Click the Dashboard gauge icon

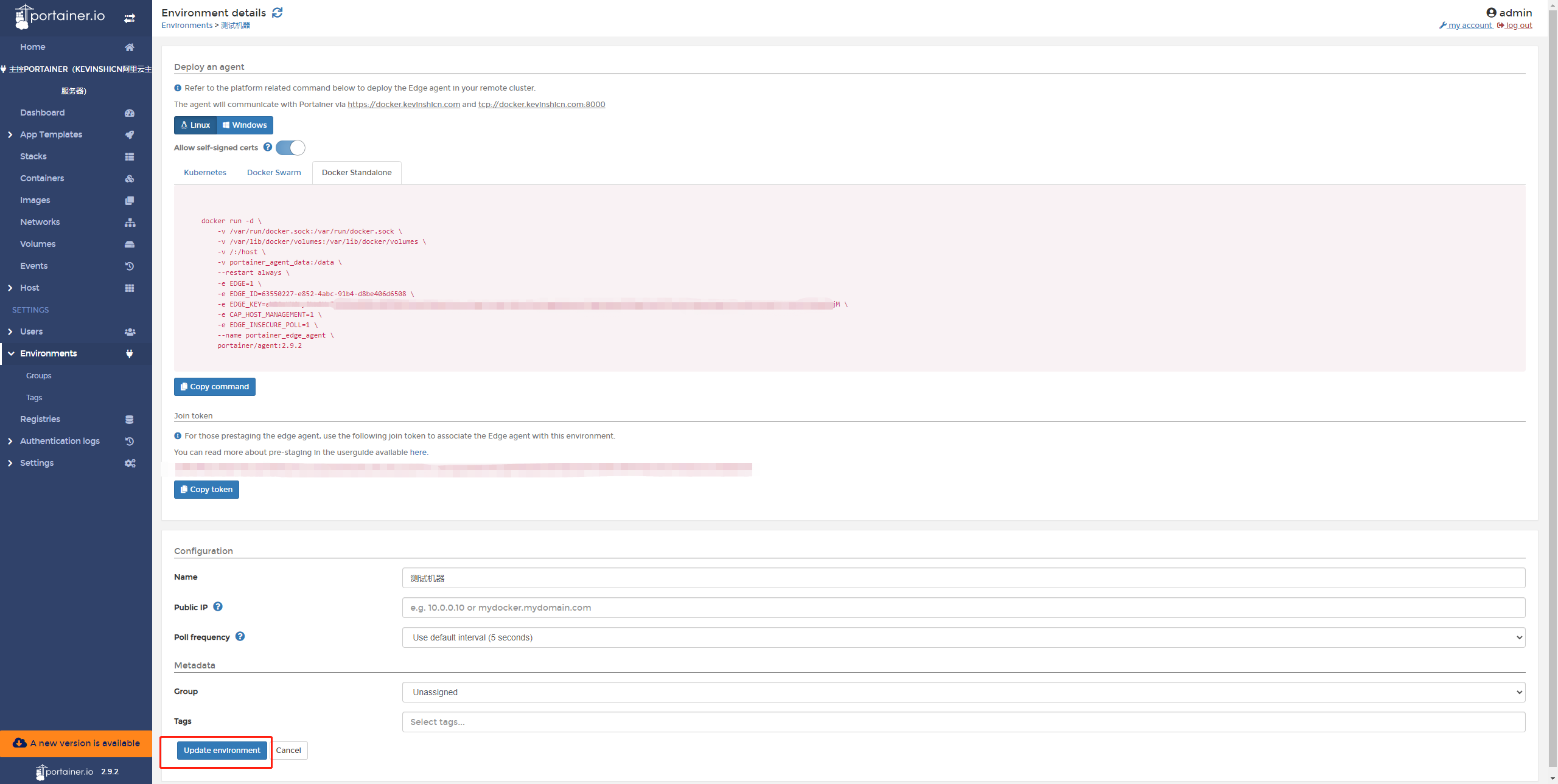(130, 113)
